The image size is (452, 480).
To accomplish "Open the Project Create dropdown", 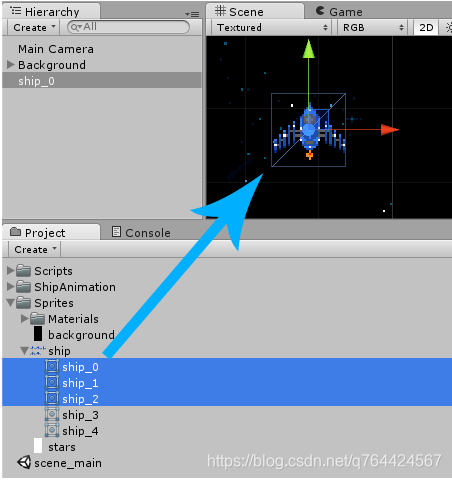I will coord(34,249).
